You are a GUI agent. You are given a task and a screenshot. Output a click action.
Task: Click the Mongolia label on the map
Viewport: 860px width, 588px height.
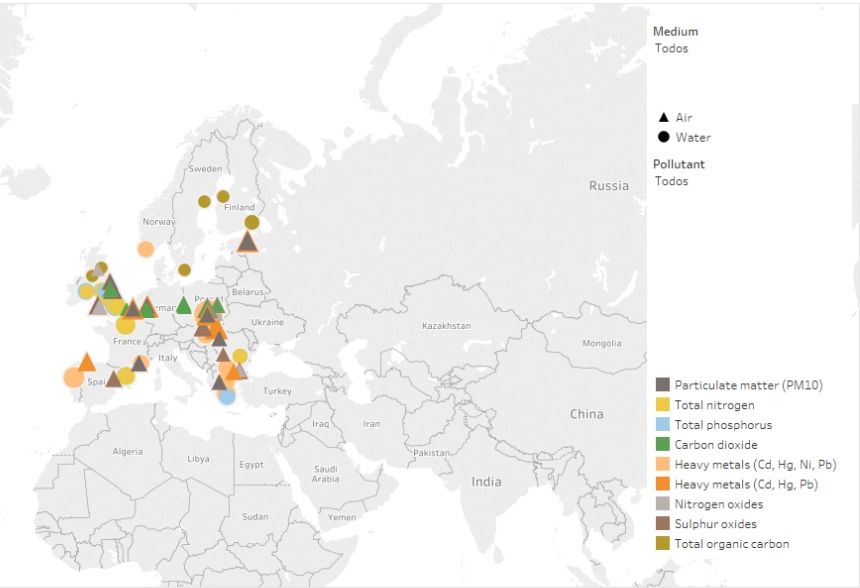coord(602,343)
